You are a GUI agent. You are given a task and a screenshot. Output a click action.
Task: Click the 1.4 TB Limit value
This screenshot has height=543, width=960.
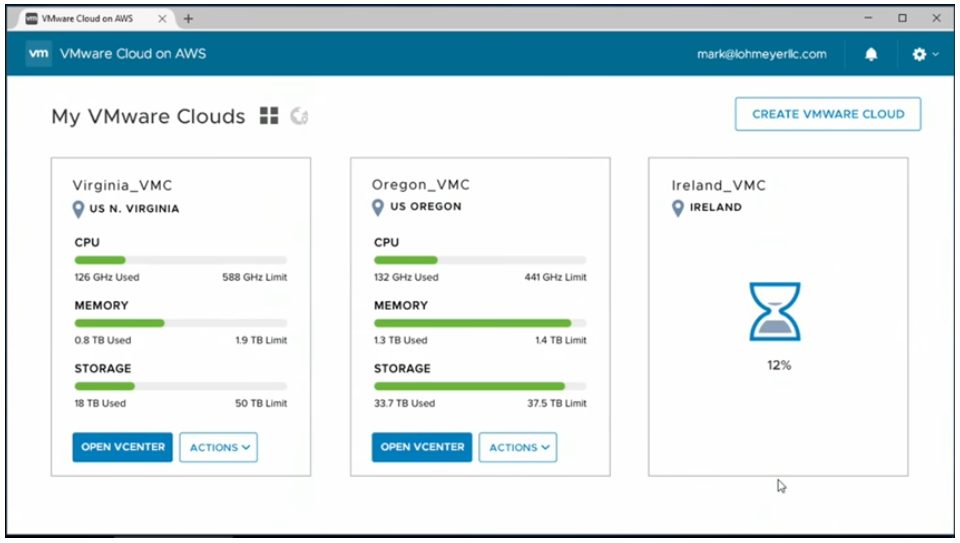pyautogui.click(x=561, y=340)
